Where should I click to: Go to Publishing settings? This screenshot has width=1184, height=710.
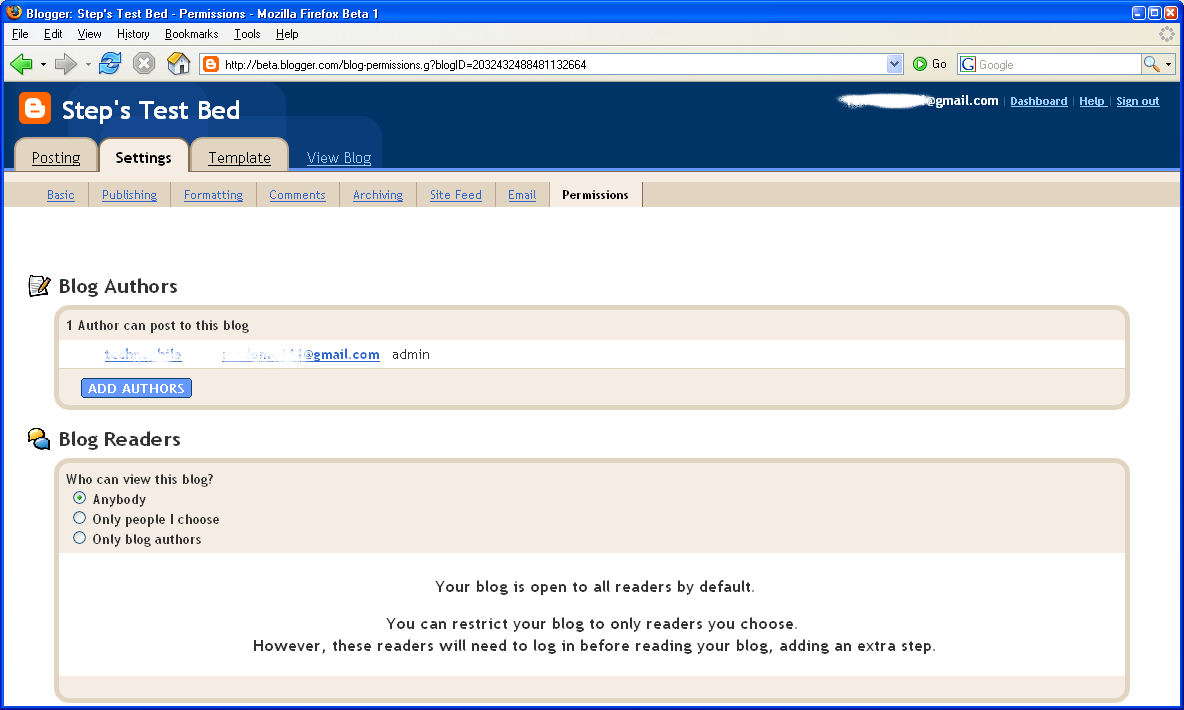pos(129,195)
